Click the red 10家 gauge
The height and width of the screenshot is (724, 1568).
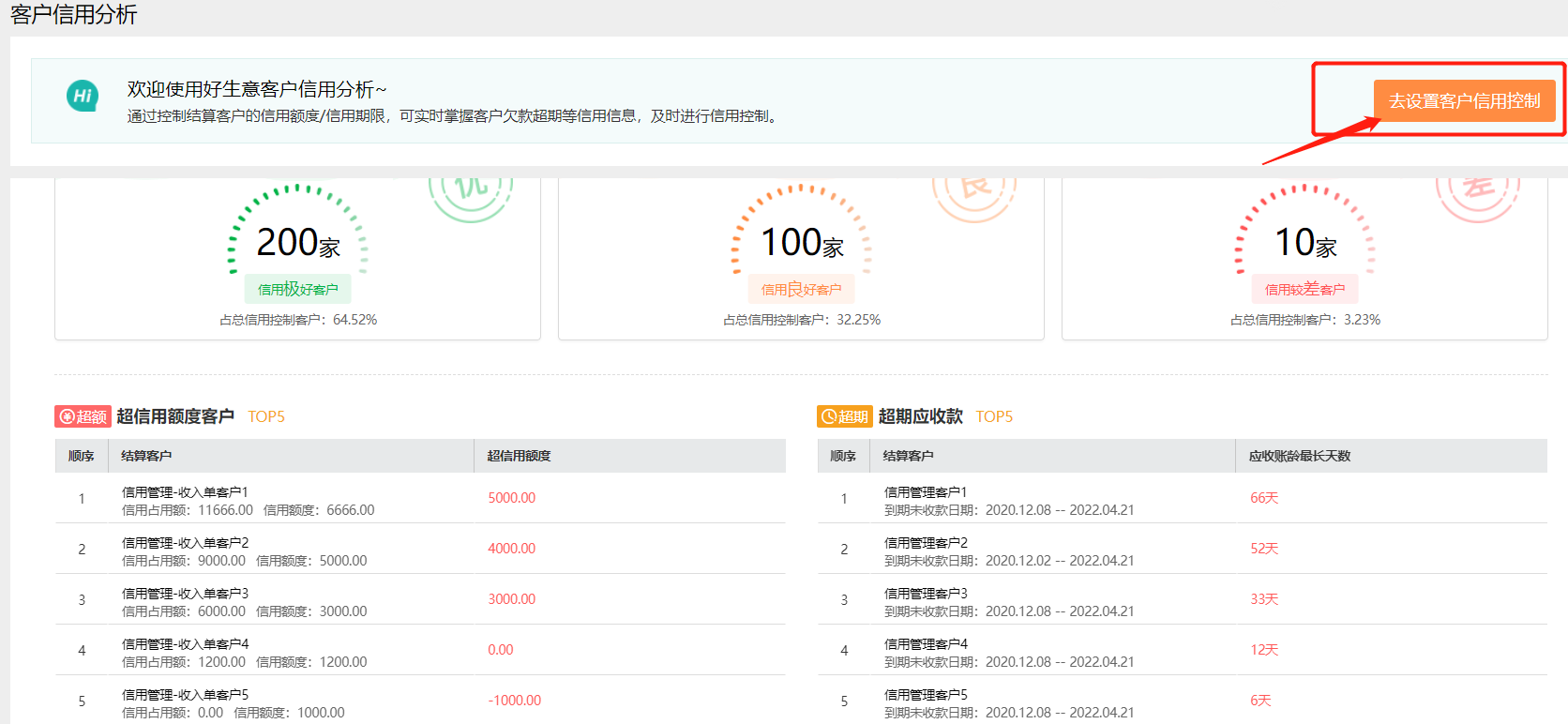click(1304, 236)
